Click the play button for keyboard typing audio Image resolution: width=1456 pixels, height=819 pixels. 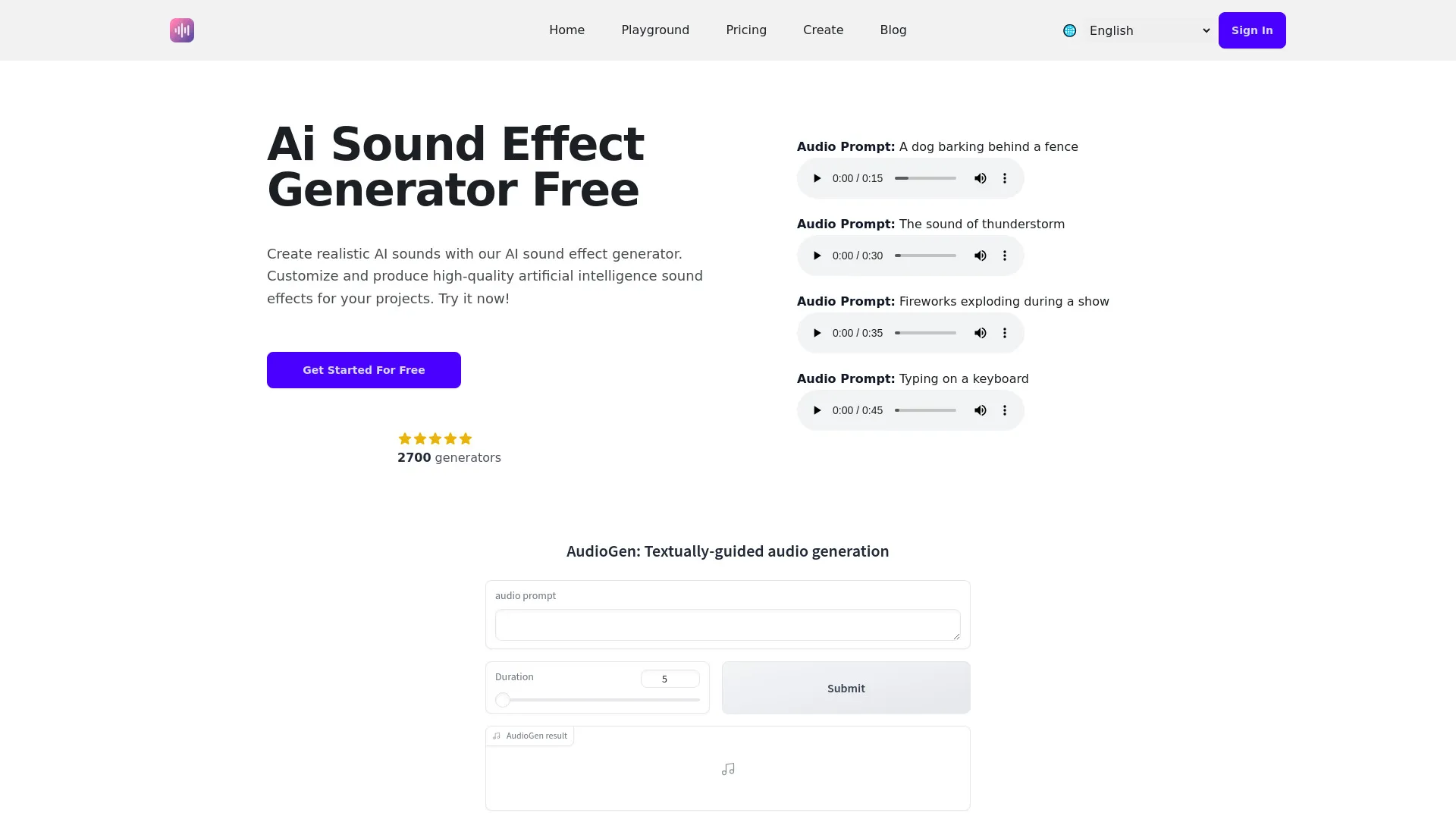817,410
